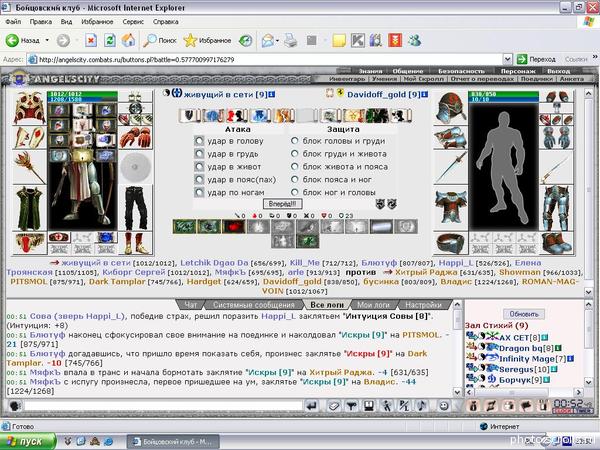The image size is (600, 450).
Task: Click the 'Вперёд!!!' button
Action: coord(282,204)
